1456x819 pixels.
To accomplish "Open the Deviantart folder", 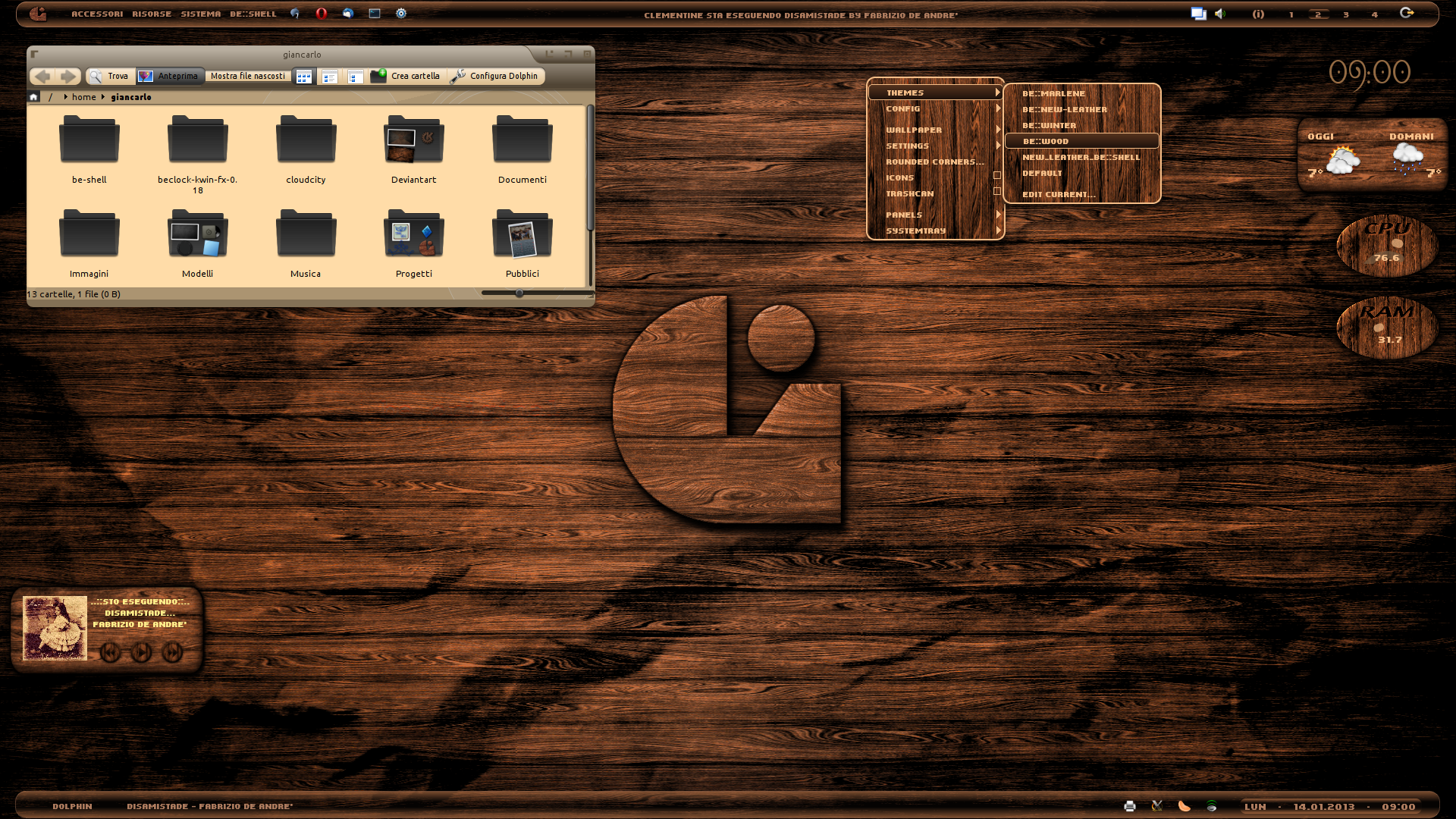I will tap(414, 149).
